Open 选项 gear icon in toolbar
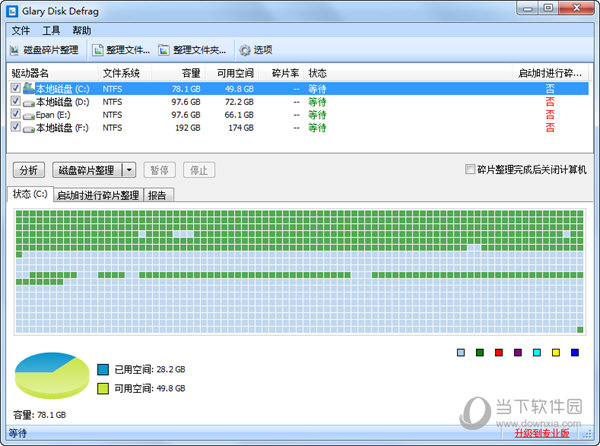Viewport: 600px width, 446px height. (245, 50)
